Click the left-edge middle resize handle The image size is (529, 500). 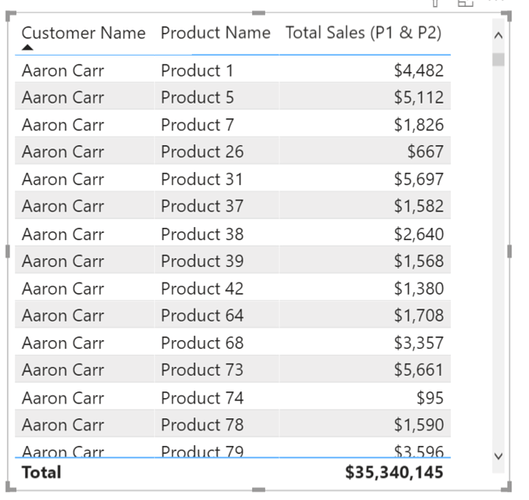coord(8,251)
